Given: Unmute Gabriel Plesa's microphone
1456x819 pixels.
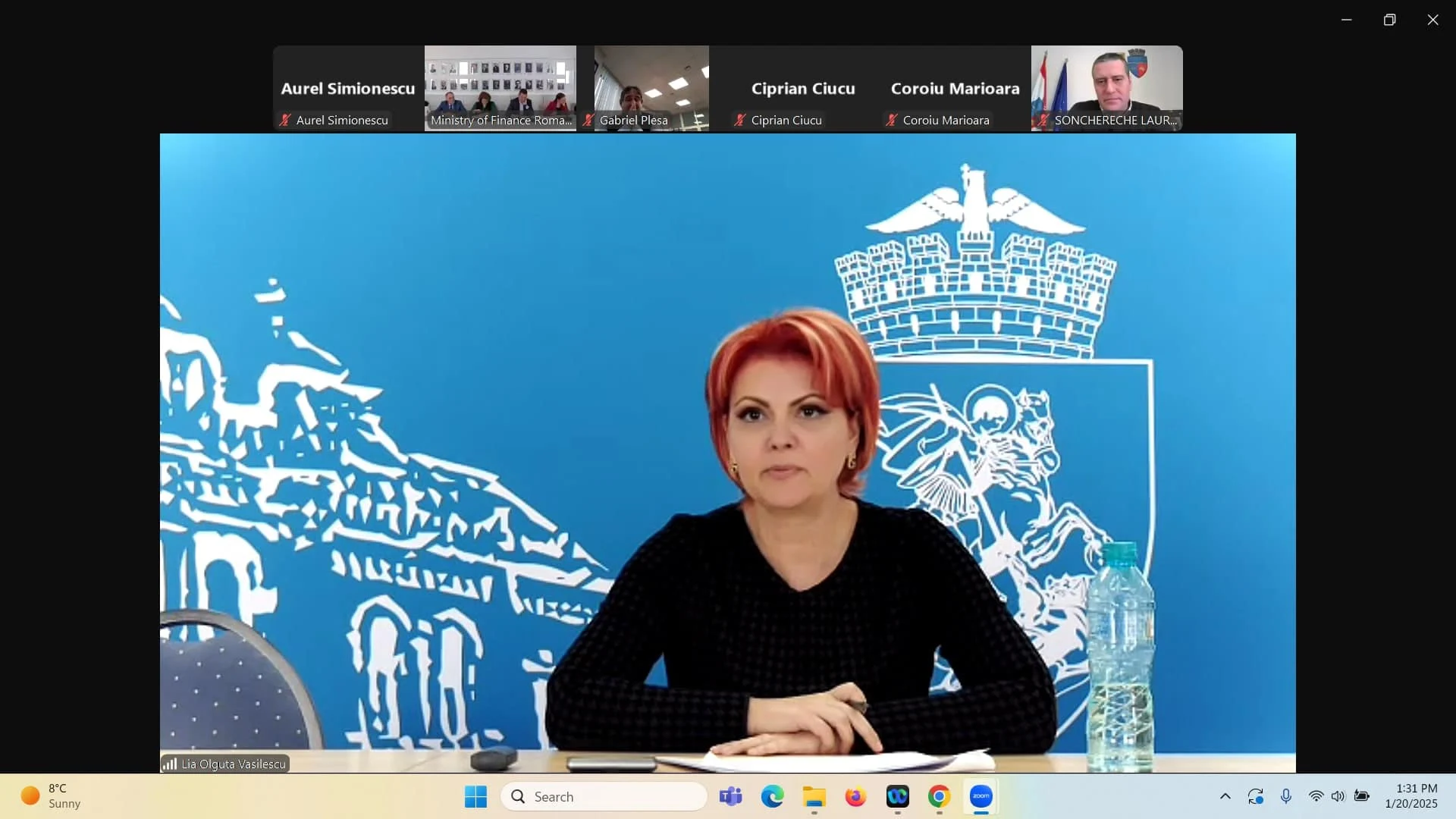Looking at the screenshot, I should pos(588,120).
